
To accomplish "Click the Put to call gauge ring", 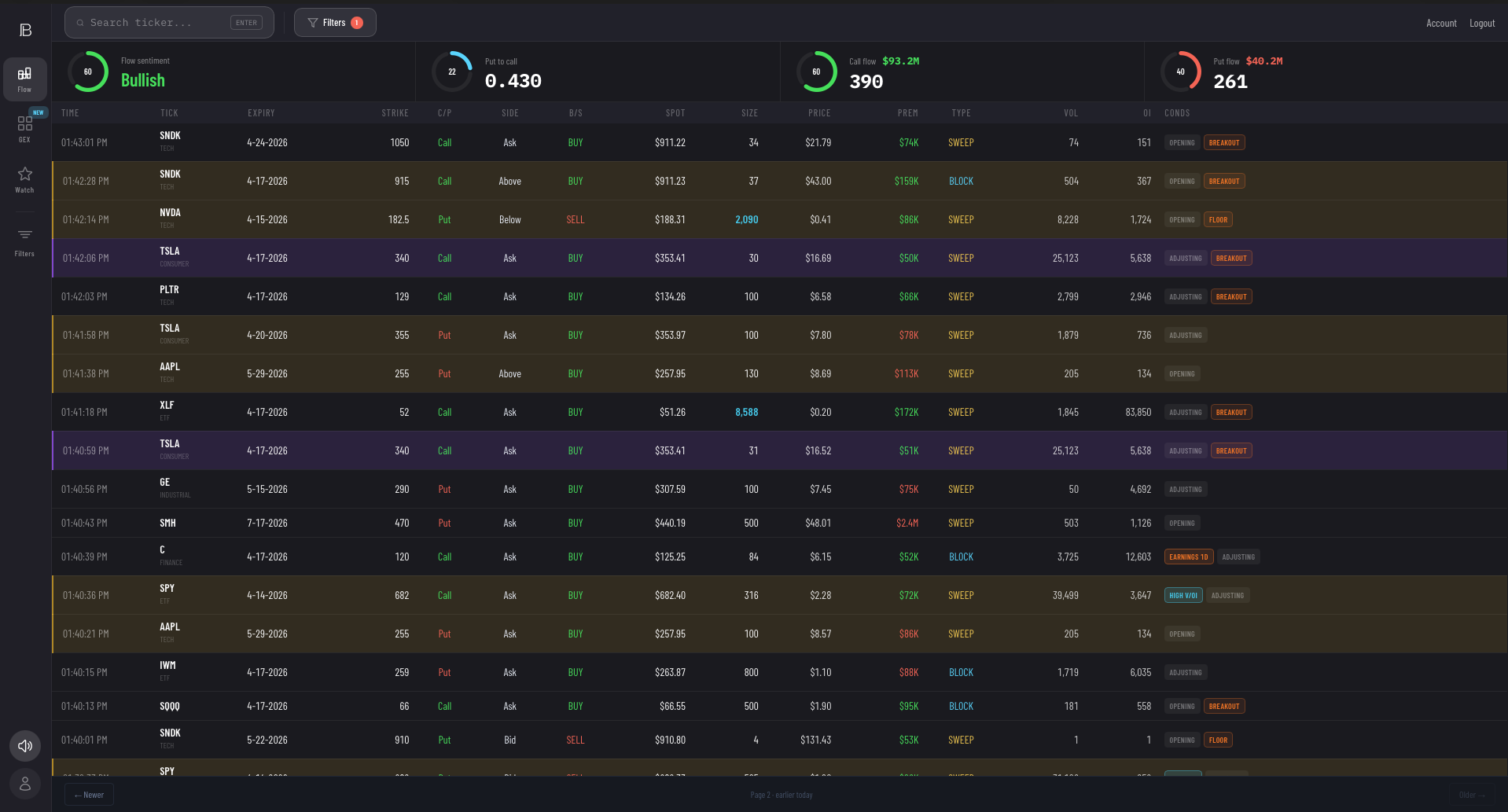I will pos(451,71).
